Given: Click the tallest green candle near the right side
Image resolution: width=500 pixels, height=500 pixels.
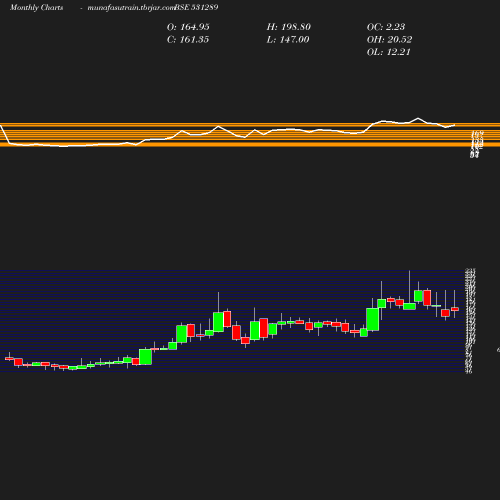Looking at the screenshot, I should [373, 319].
